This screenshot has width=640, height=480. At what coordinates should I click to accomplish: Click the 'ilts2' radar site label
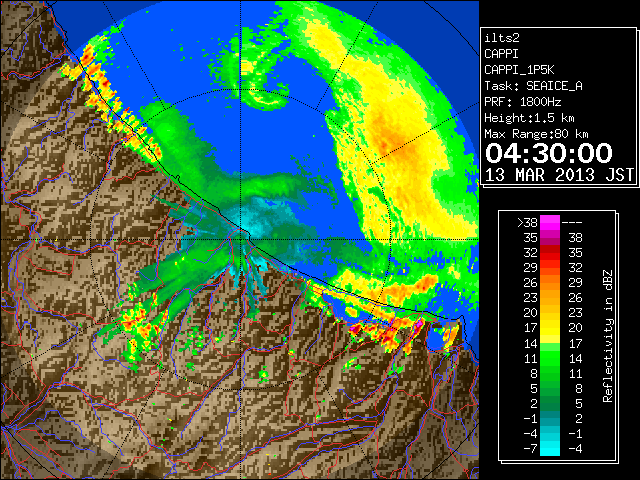tap(502, 38)
